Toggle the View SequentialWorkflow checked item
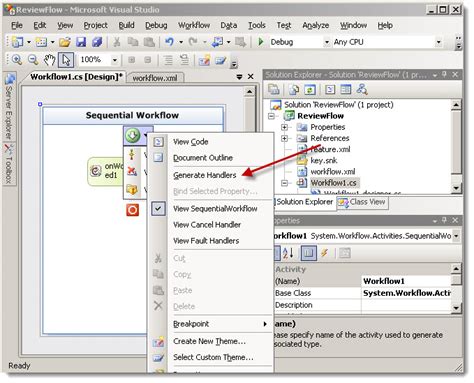Viewport: 474px width, 383px height. point(215,209)
